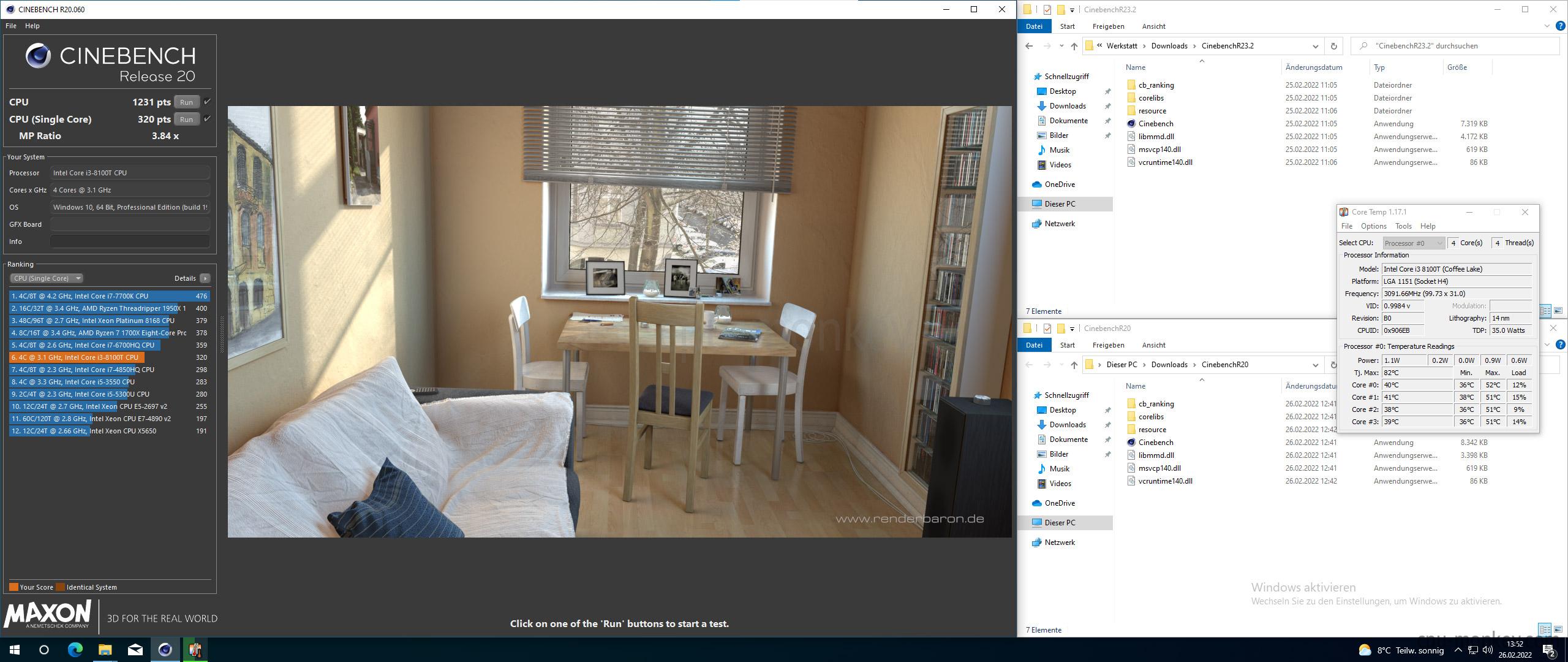Open Datei tab in CinebenchR23.2 window
1568x662 pixels.
[1034, 26]
